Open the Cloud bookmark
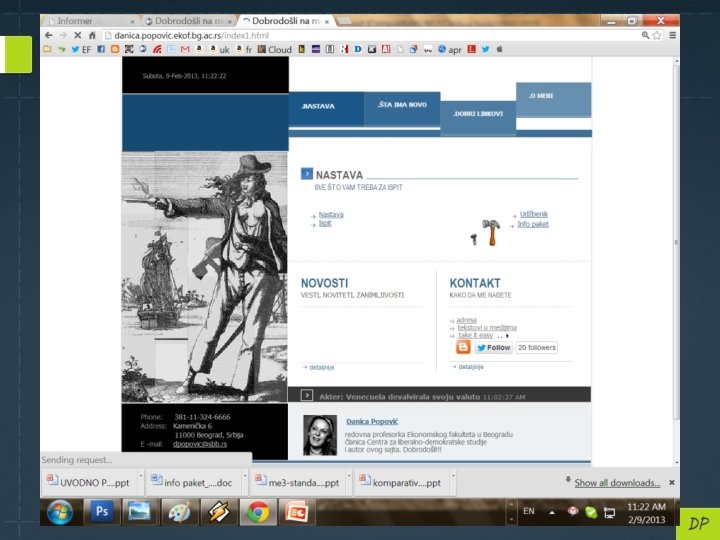The image size is (720, 540). click(274, 49)
